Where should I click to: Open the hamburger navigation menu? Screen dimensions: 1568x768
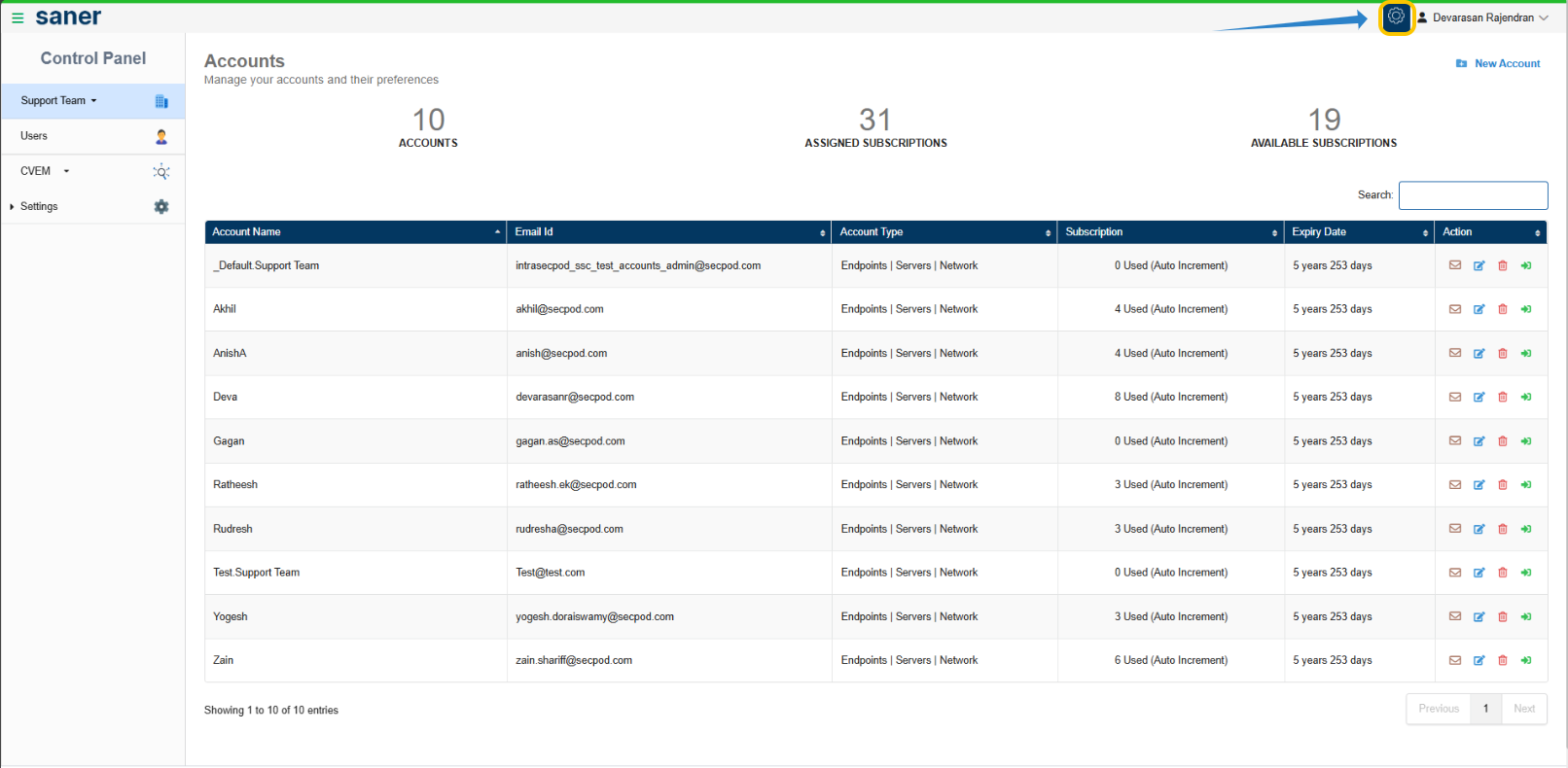pyautogui.click(x=18, y=18)
